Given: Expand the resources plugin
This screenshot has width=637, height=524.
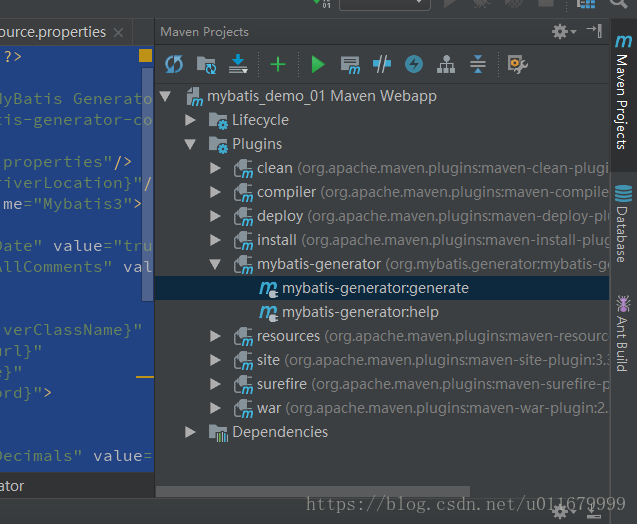Looking at the screenshot, I should click(x=215, y=336).
